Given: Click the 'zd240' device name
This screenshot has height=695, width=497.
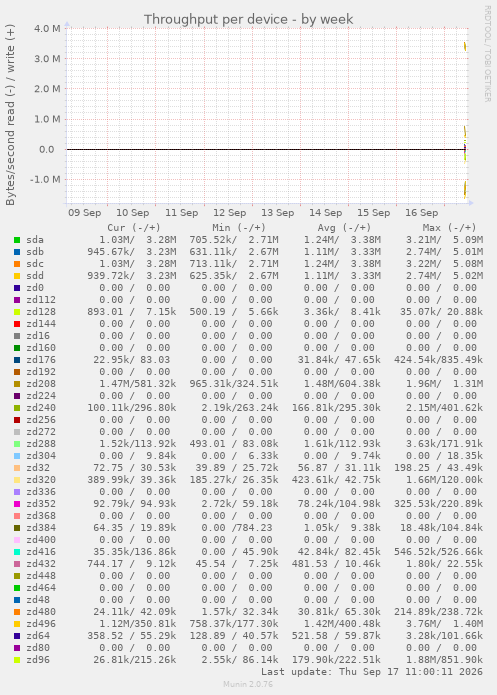Looking at the screenshot, I should coord(41,408).
